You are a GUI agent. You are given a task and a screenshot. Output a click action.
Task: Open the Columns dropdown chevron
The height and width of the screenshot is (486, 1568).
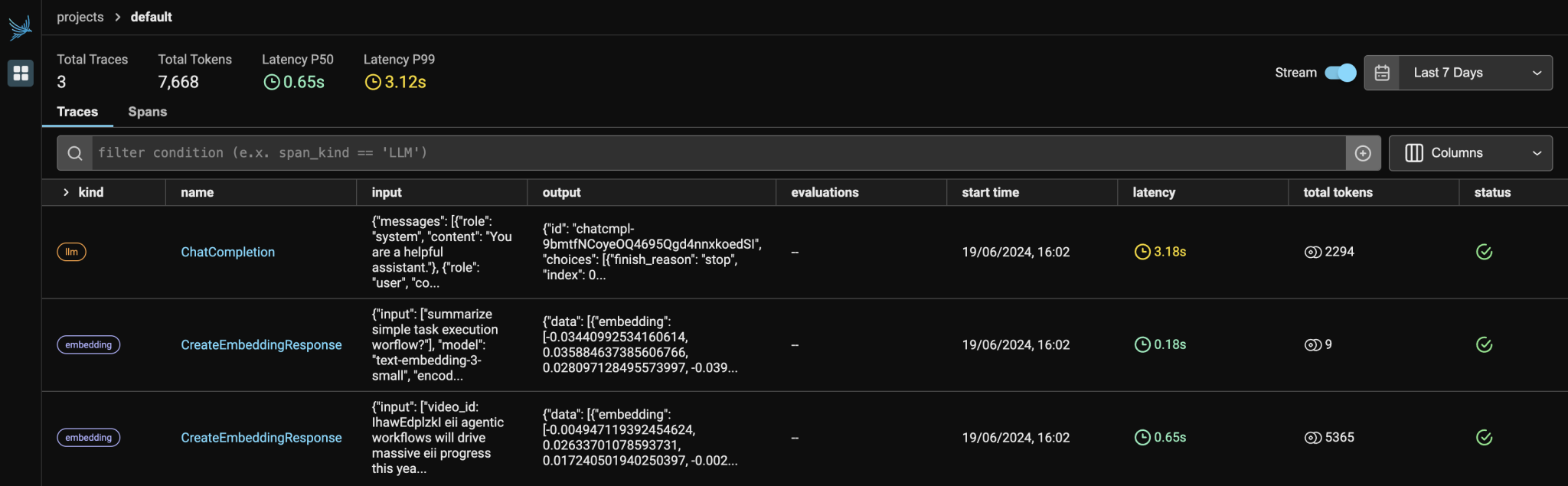pyautogui.click(x=1537, y=152)
